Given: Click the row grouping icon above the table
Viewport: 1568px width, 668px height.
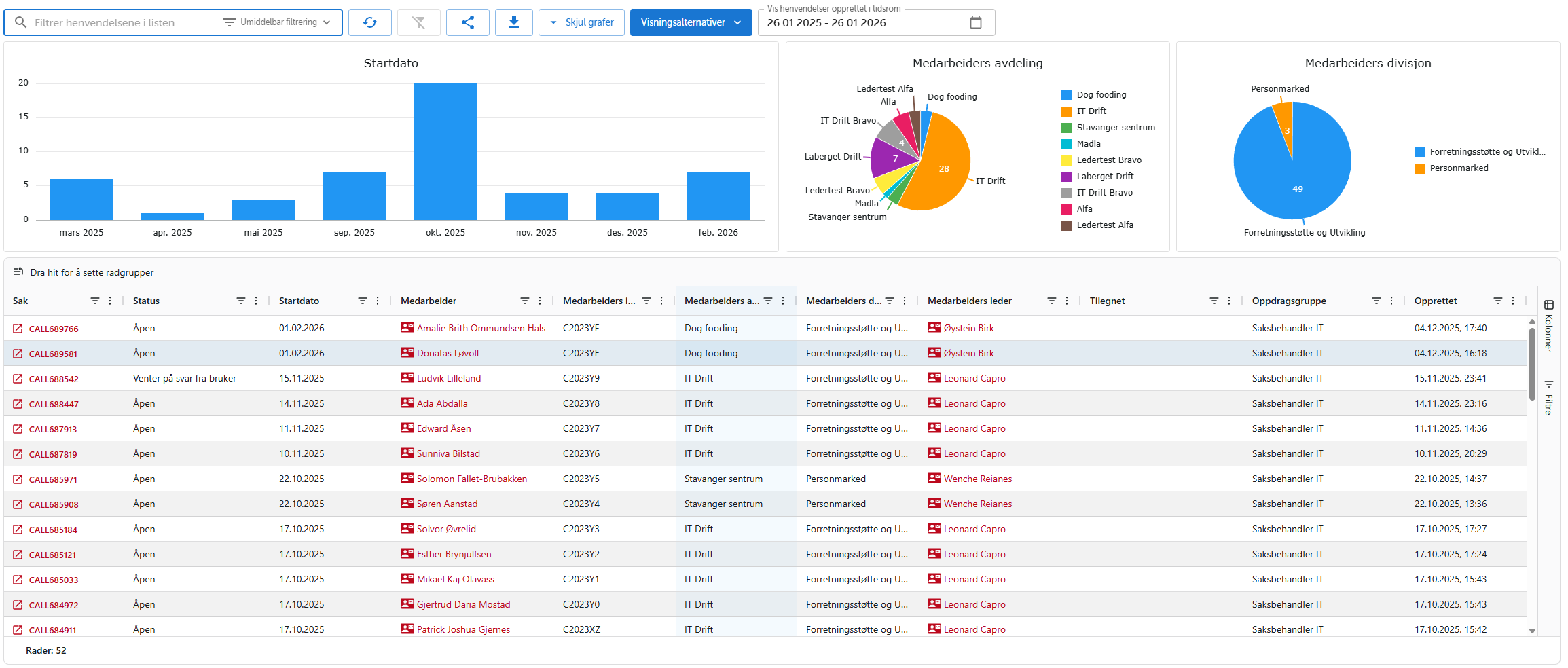Looking at the screenshot, I should click(18, 272).
